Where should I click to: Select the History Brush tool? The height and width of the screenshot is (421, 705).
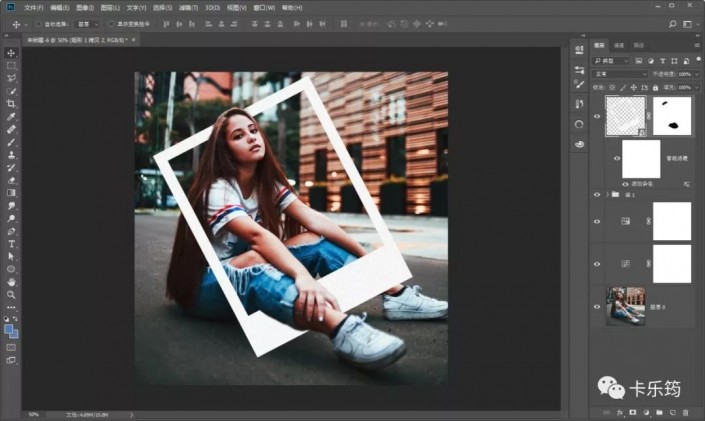tap(11, 167)
